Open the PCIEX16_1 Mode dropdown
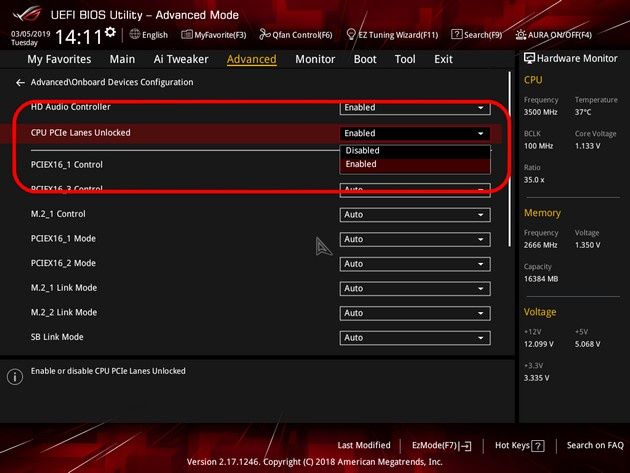This screenshot has width=630, height=473. click(x=415, y=240)
